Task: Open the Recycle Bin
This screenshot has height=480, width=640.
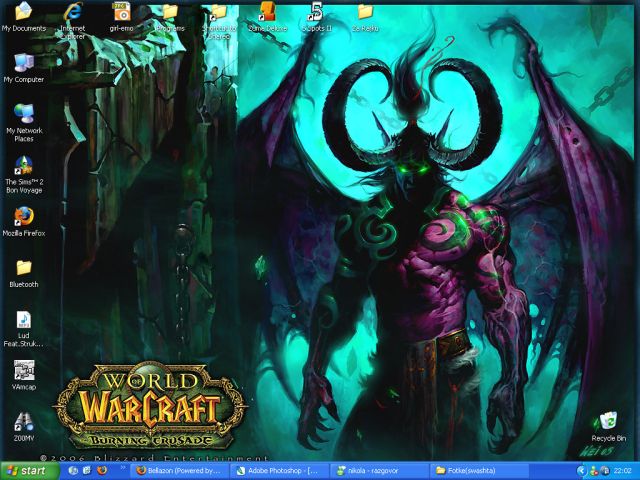Action: click(608, 422)
